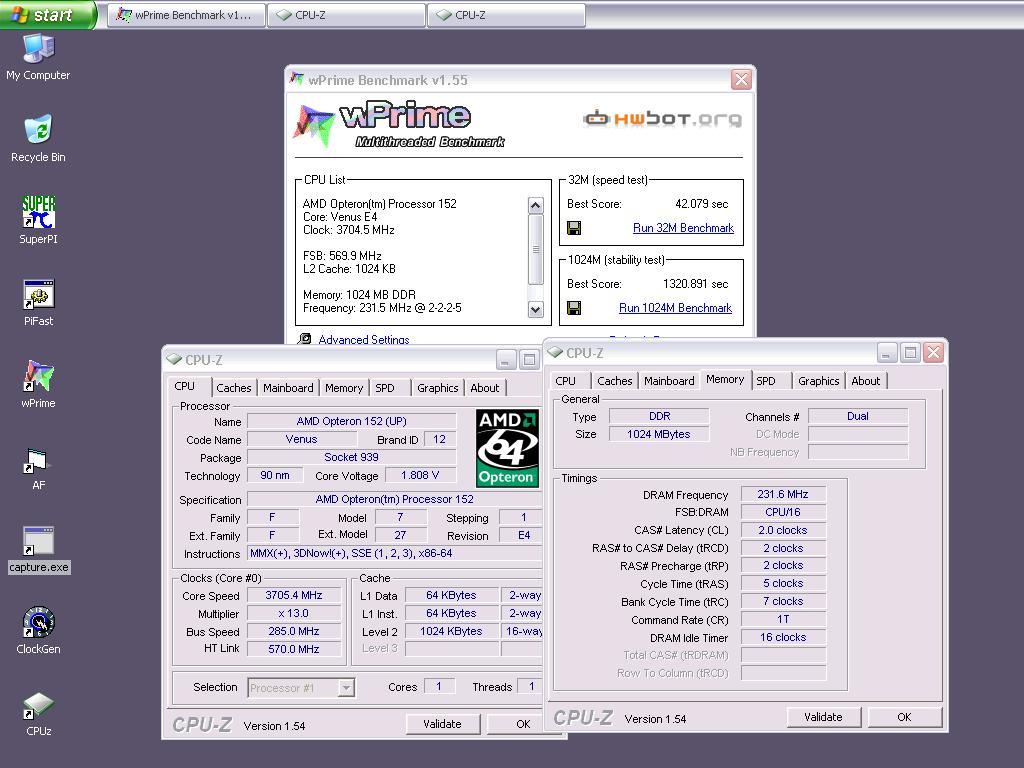
Task: Open the Caches tab in left CPU-Z window
Action: (234, 388)
